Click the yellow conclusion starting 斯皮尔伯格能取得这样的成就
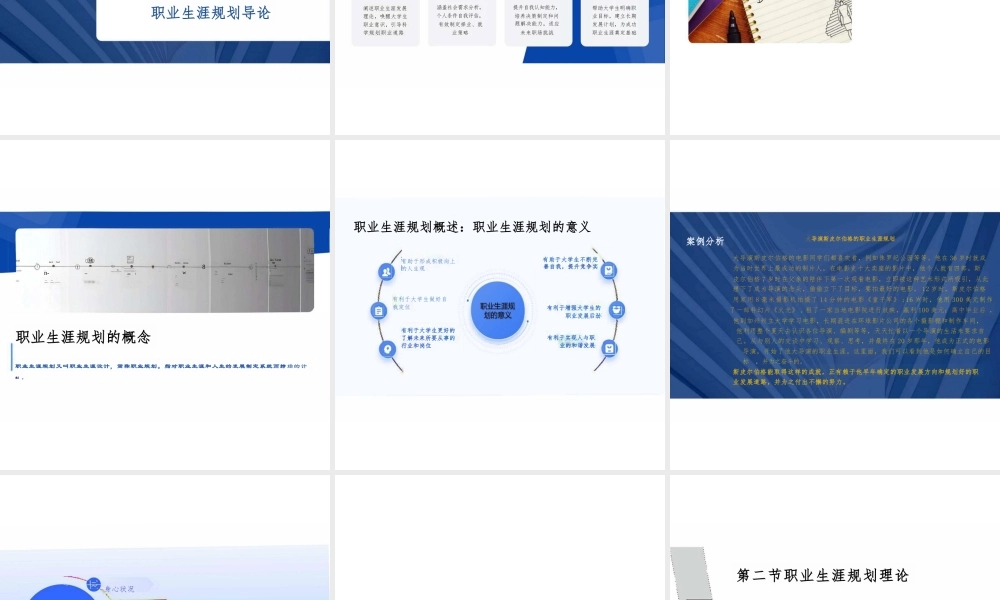The image size is (1000, 600). click(855, 376)
